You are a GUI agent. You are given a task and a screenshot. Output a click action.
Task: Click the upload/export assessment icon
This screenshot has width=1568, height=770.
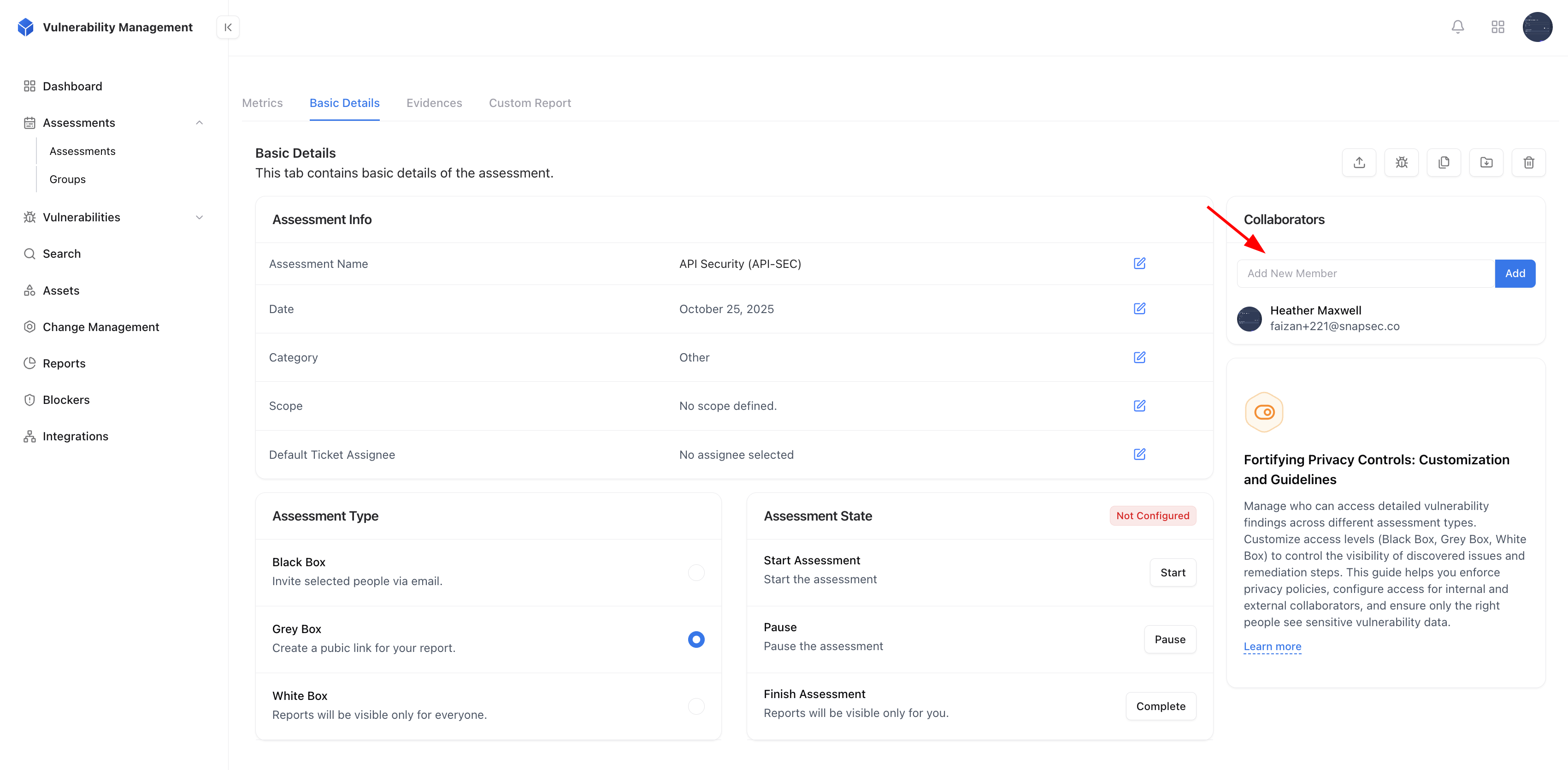point(1359,162)
